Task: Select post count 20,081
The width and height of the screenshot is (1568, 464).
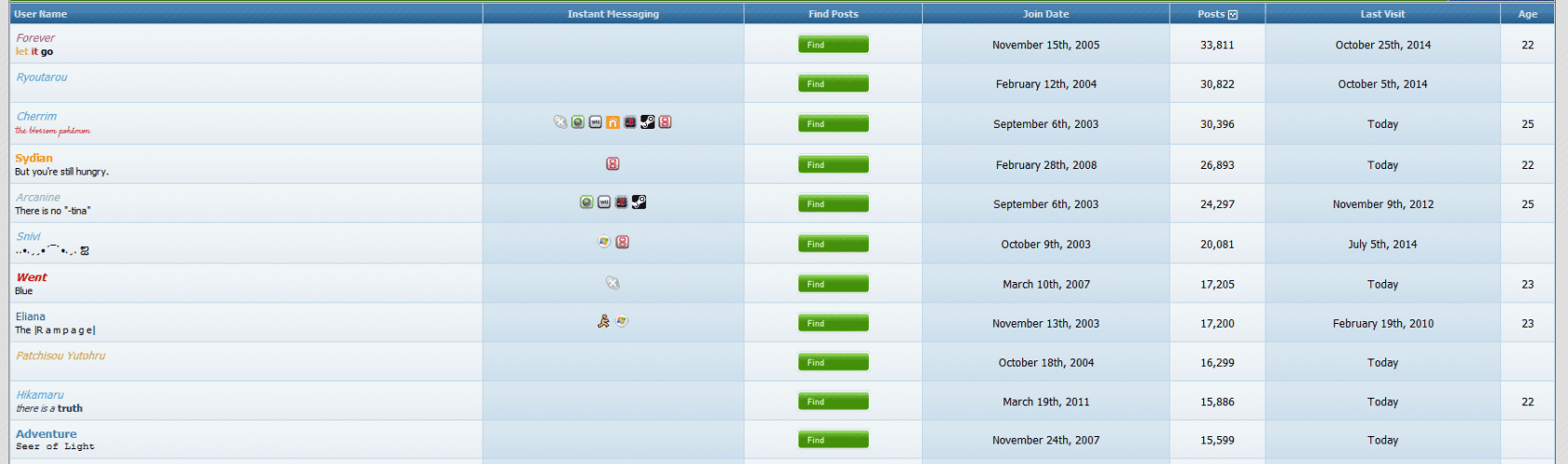Action: (x=1217, y=245)
